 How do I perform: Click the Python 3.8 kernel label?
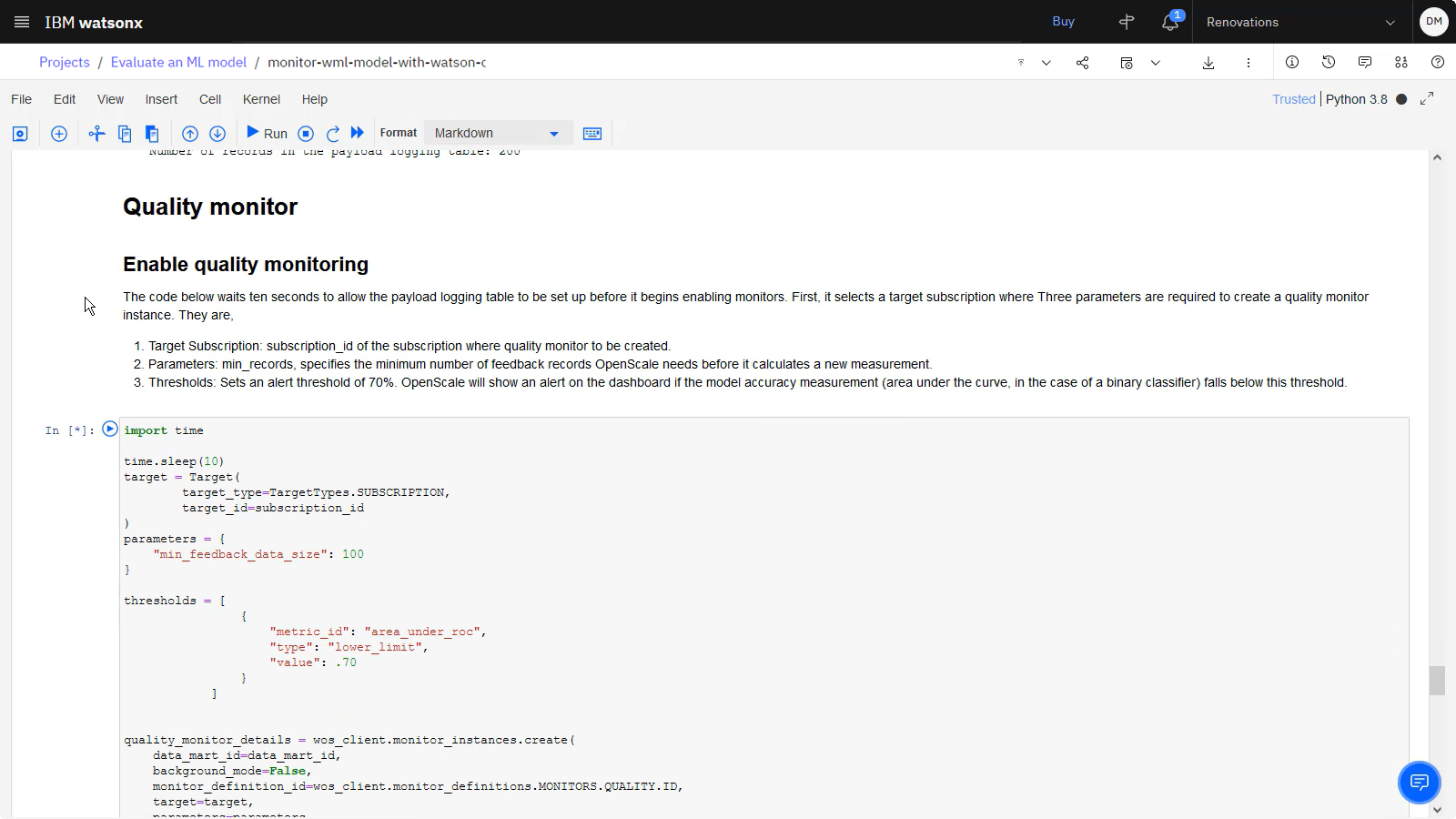click(1356, 99)
